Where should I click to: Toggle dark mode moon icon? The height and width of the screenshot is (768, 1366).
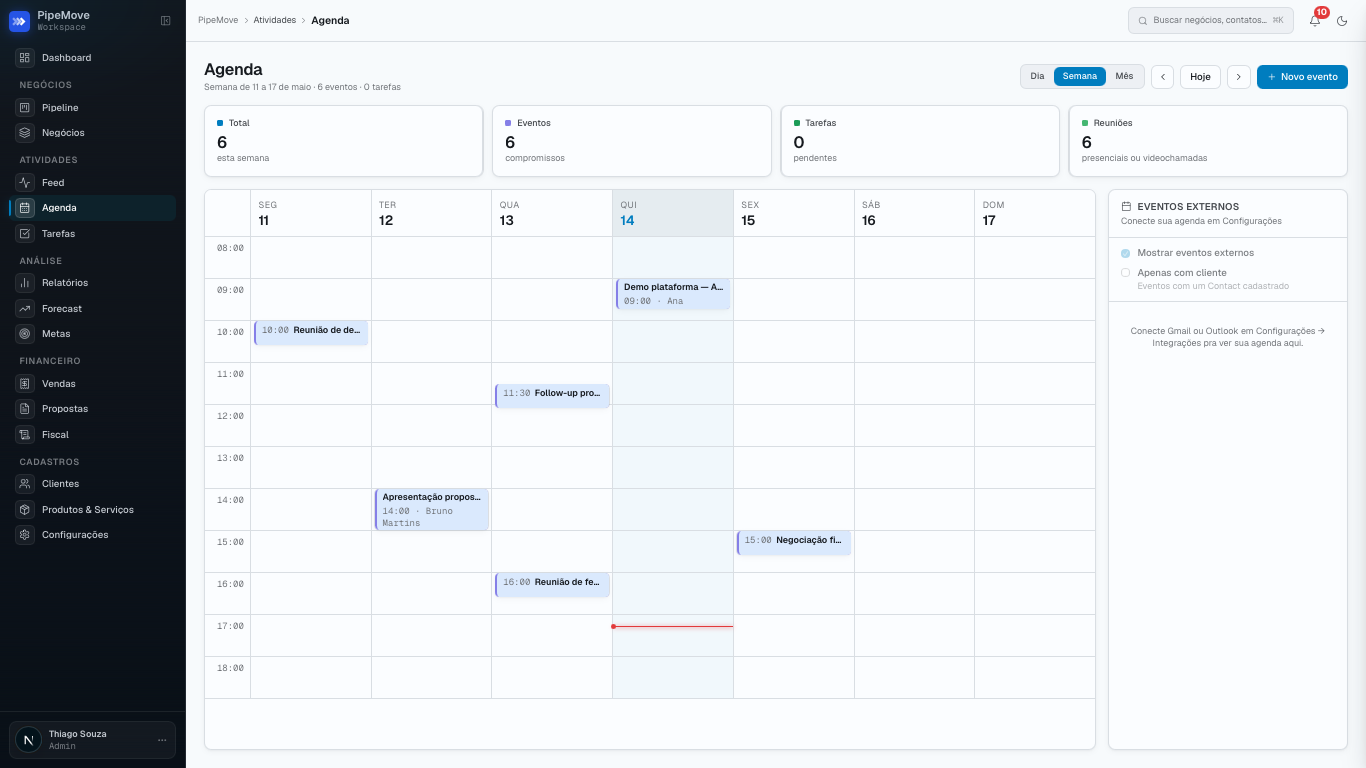tap(1342, 20)
